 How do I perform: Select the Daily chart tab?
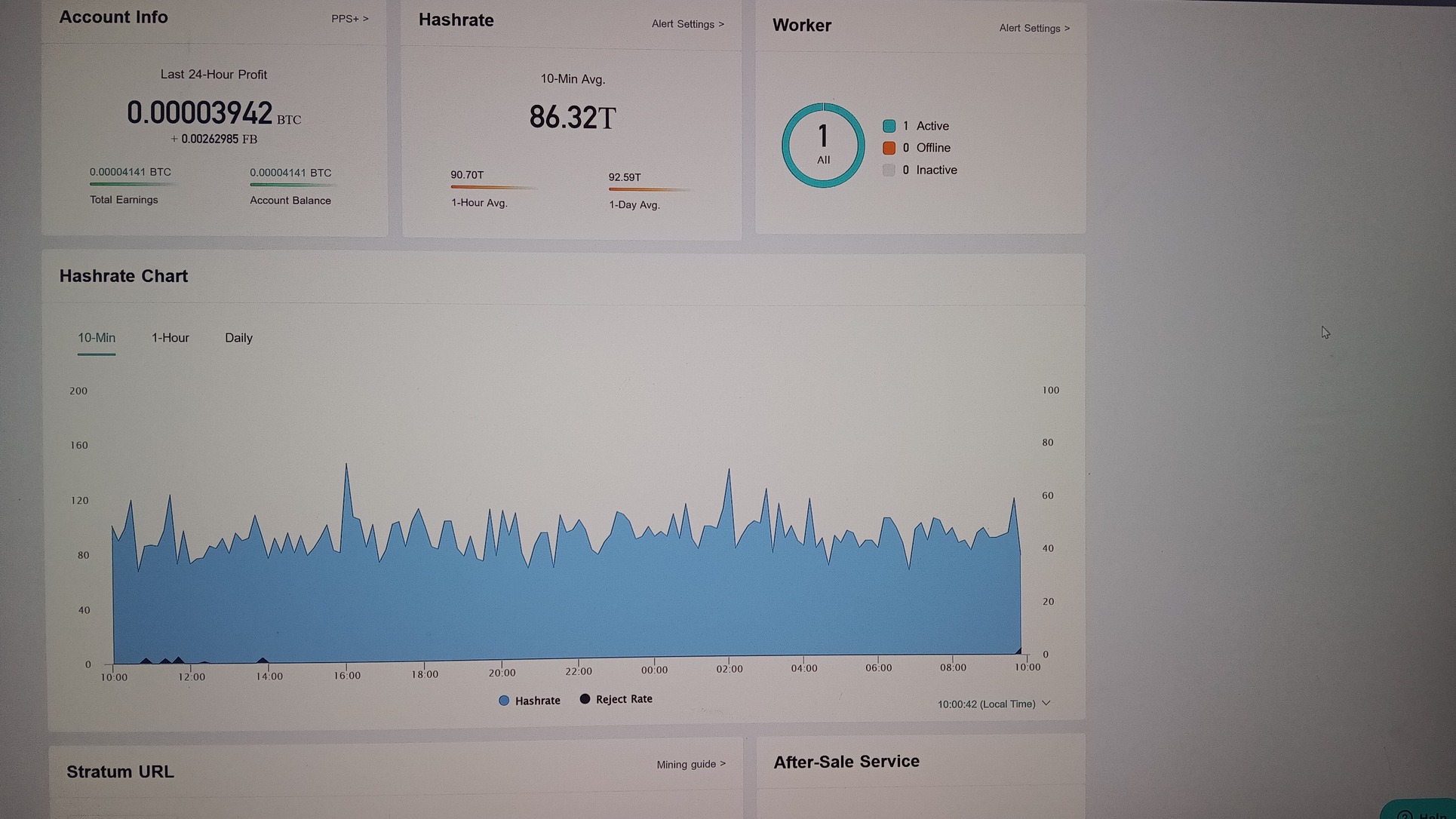point(238,338)
